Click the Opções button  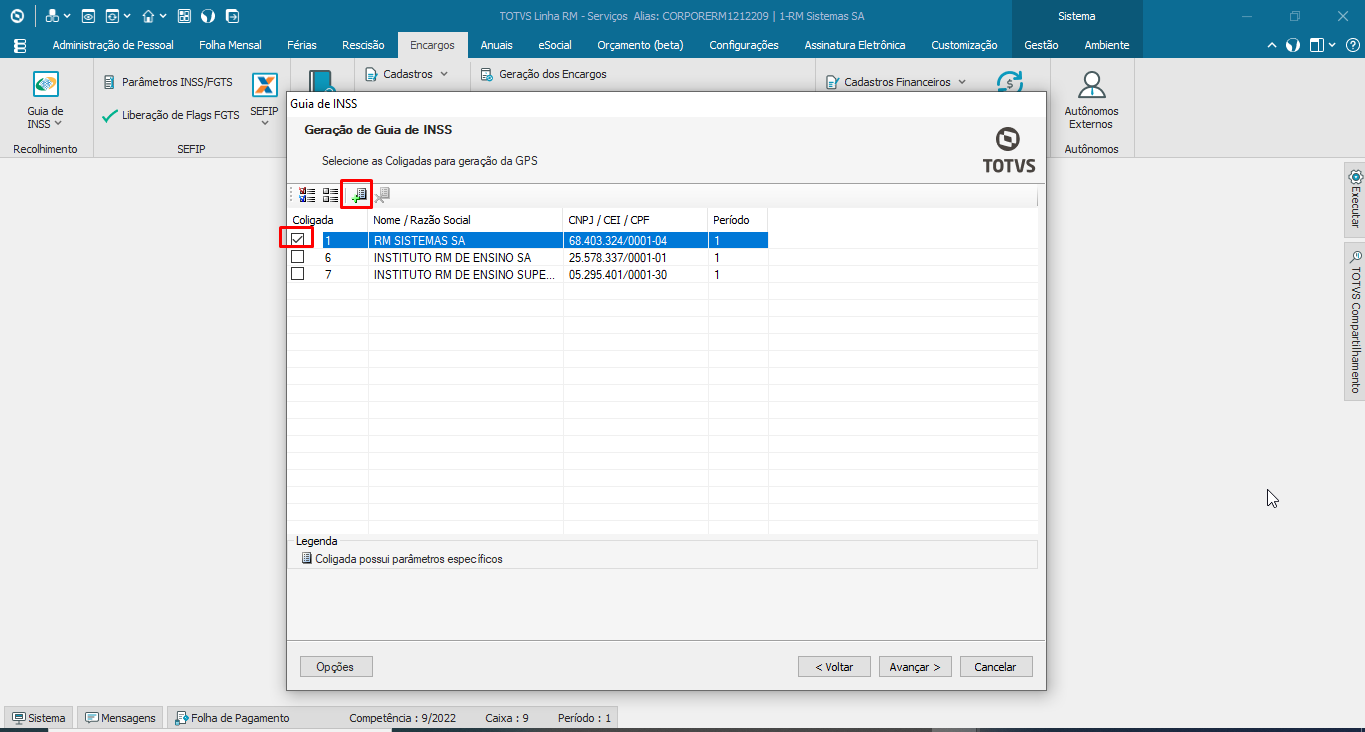coord(335,666)
